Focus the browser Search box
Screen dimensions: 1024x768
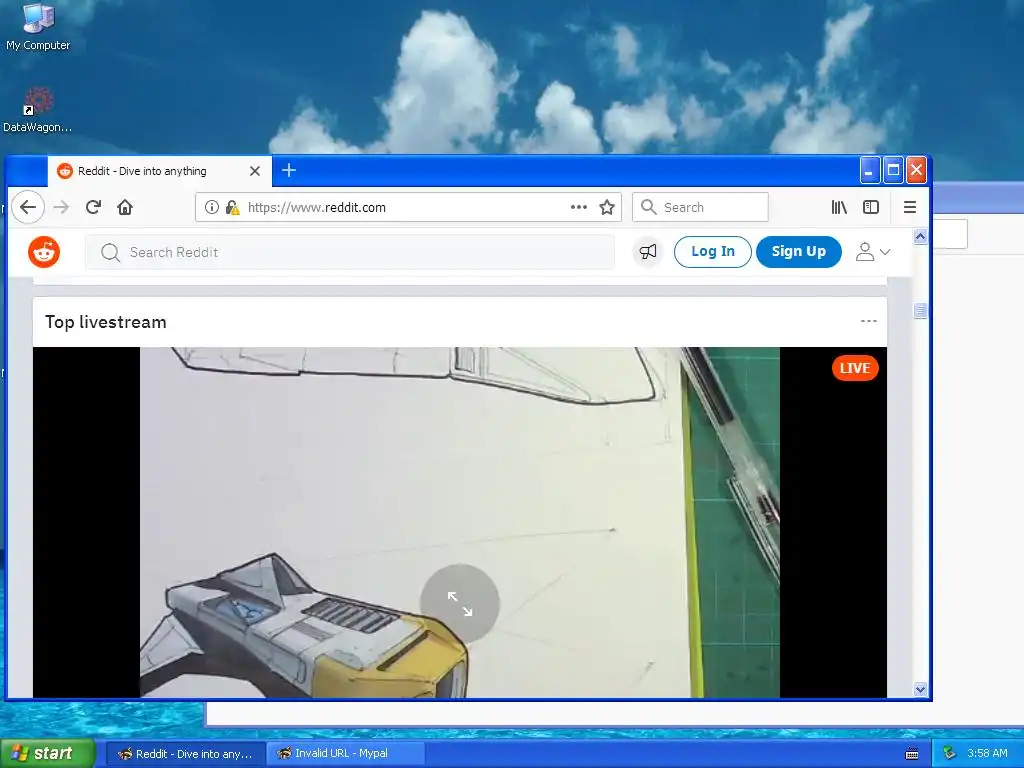[700, 207]
